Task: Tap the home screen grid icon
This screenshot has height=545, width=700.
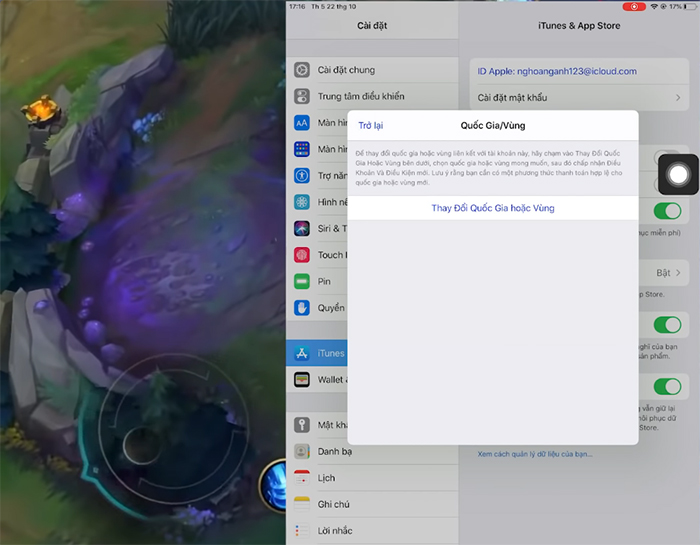Action: (302, 149)
